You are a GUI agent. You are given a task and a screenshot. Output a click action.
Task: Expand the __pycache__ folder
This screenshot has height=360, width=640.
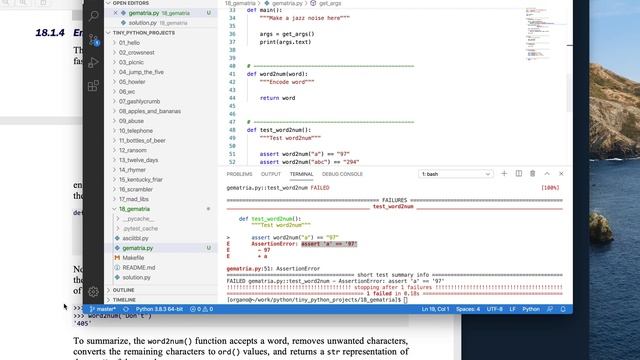point(161,219)
